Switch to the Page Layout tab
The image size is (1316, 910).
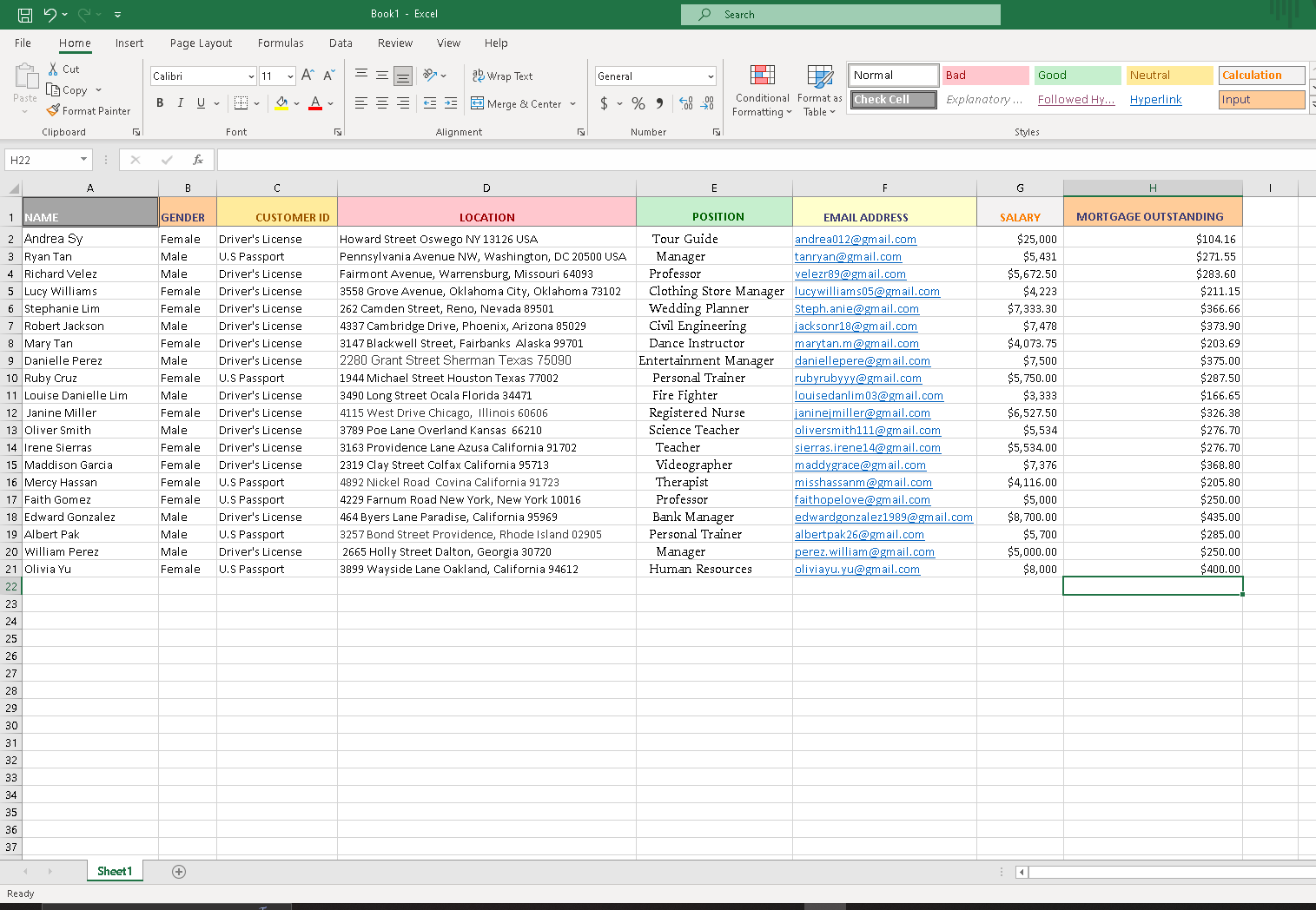coord(201,43)
